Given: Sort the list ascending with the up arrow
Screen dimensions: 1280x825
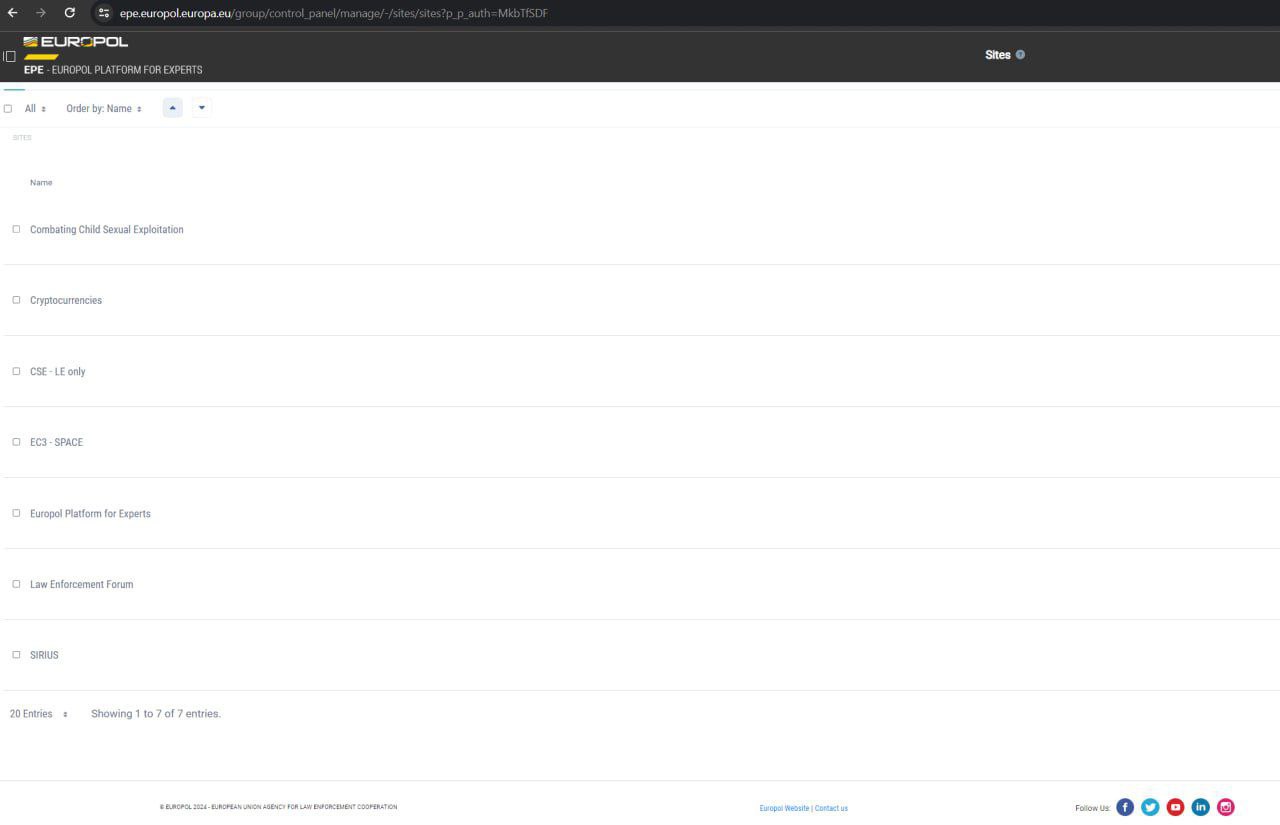Looking at the screenshot, I should click(172, 108).
